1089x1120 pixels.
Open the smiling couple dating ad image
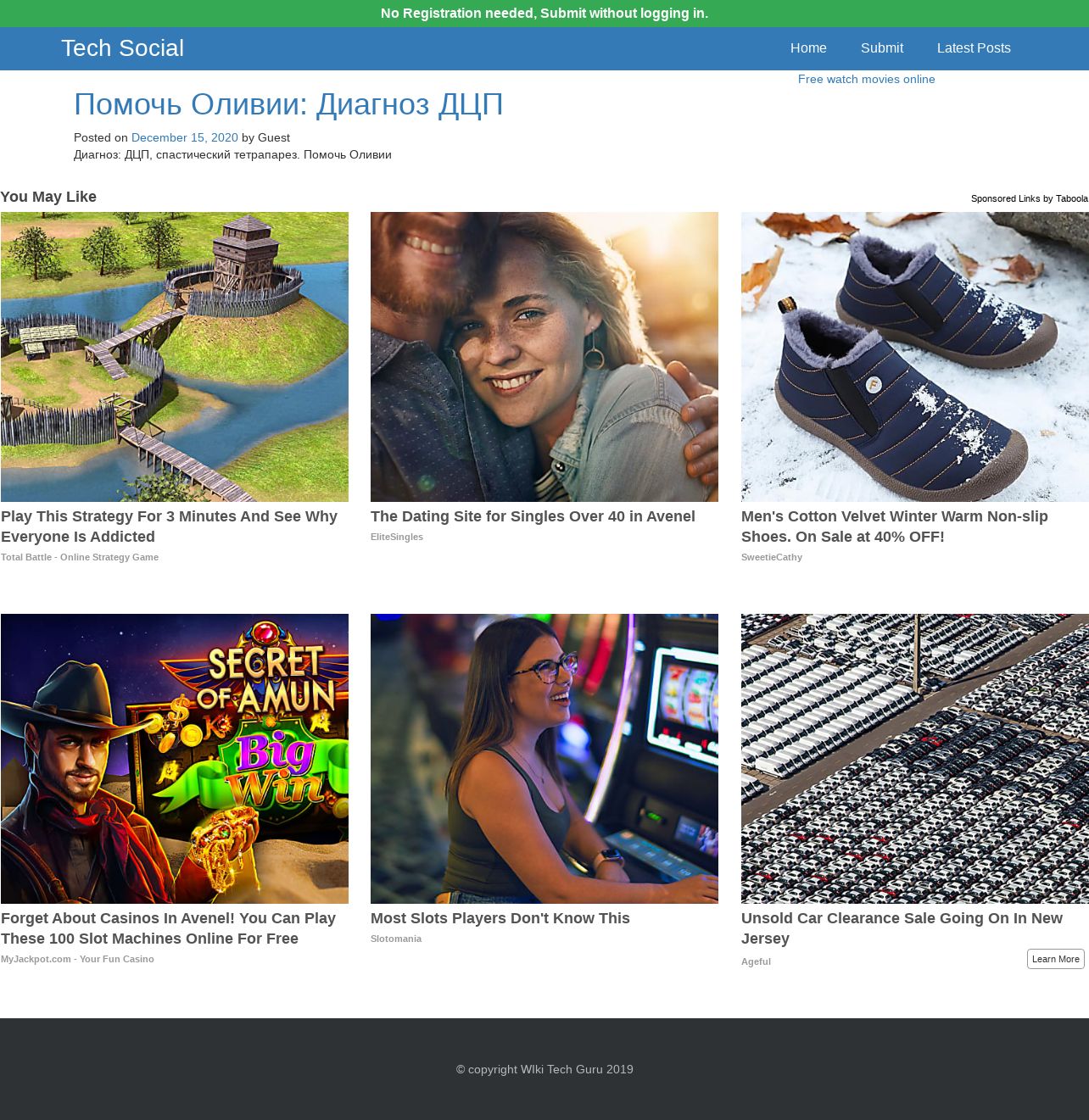pos(544,357)
